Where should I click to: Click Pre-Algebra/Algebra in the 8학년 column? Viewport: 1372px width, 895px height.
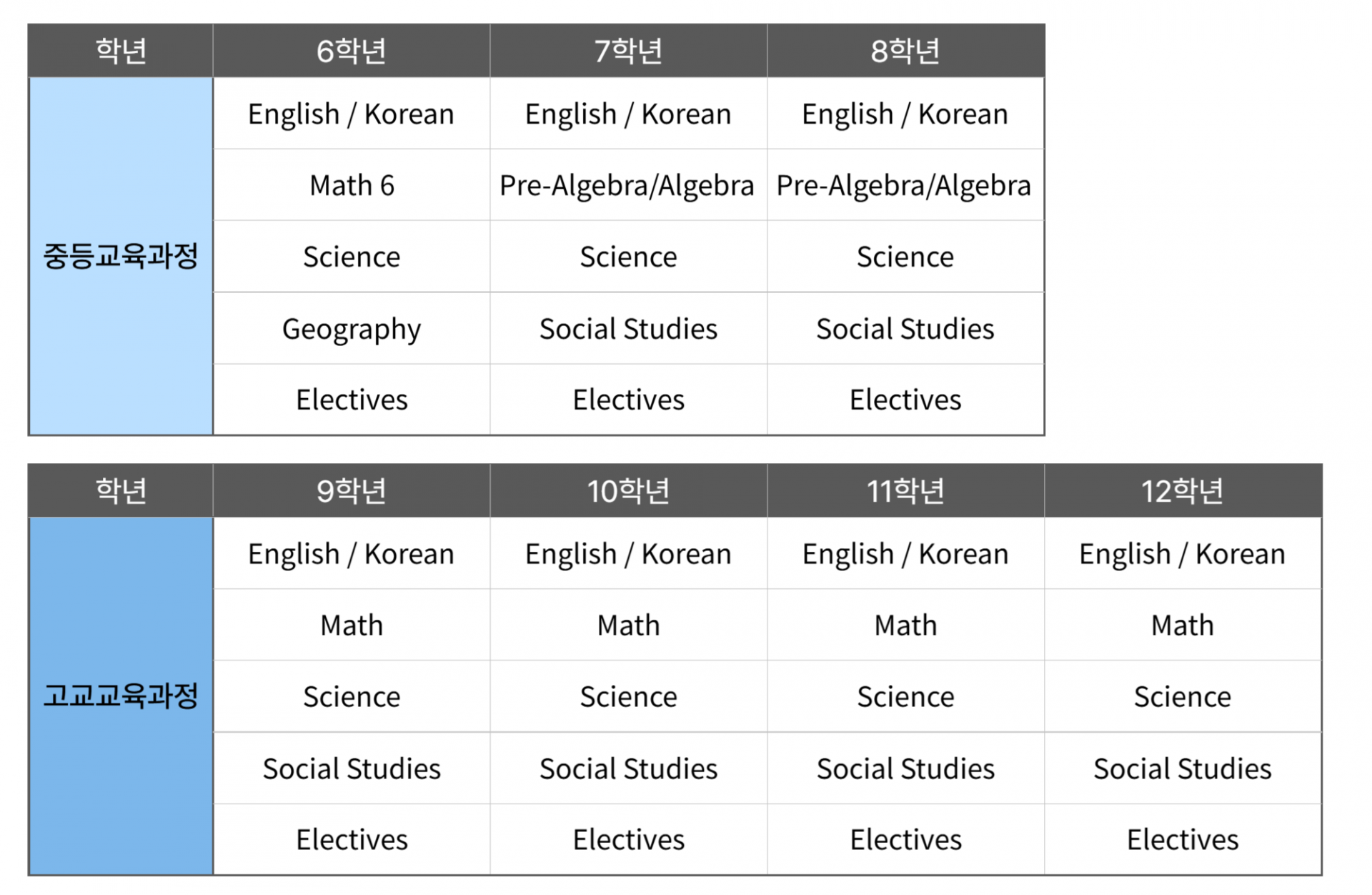904,185
